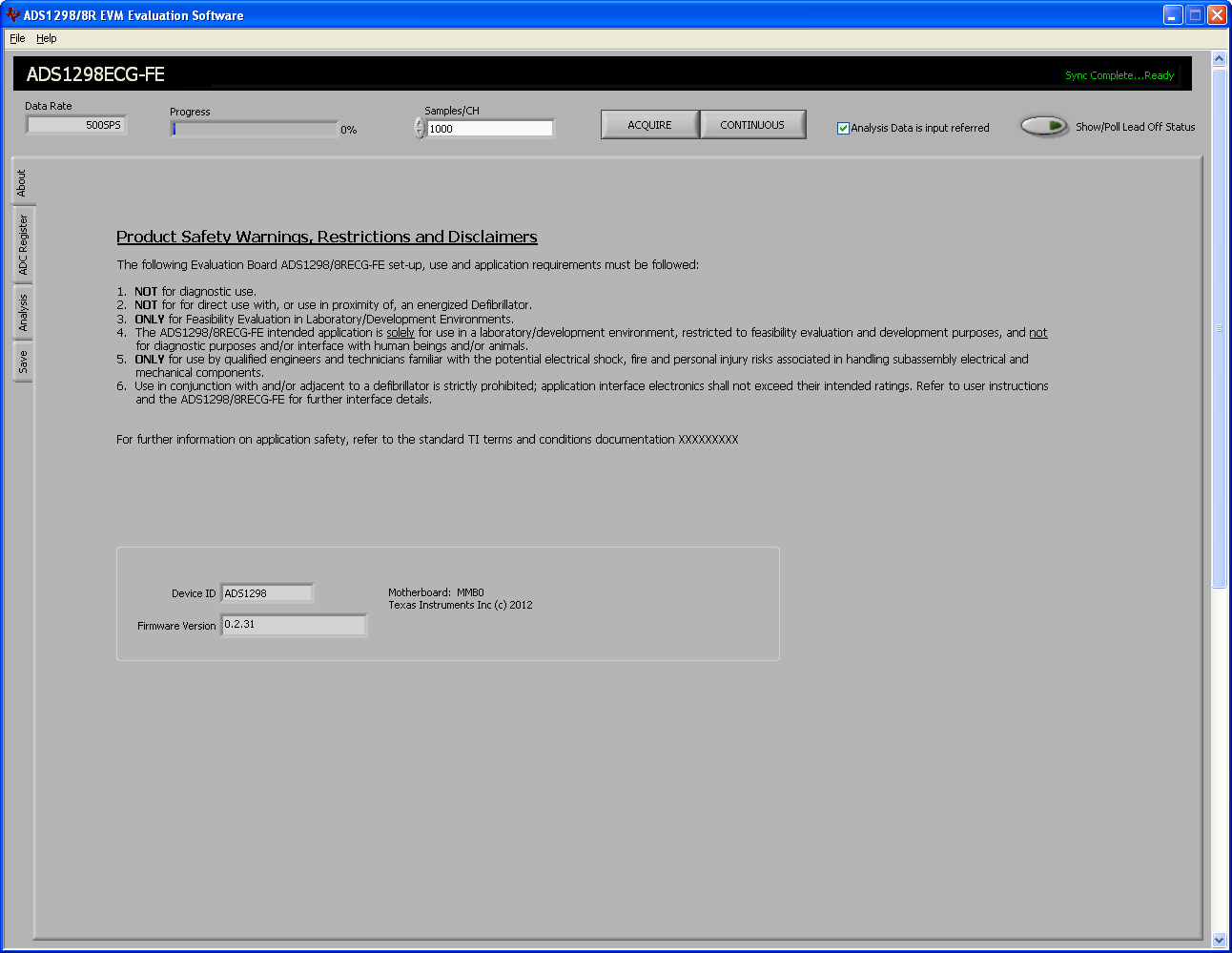The width and height of the screenshot is (1232, 953).
Task: Minimize the EVM Evaluation Software window
Action: [x=1173, y=15]
